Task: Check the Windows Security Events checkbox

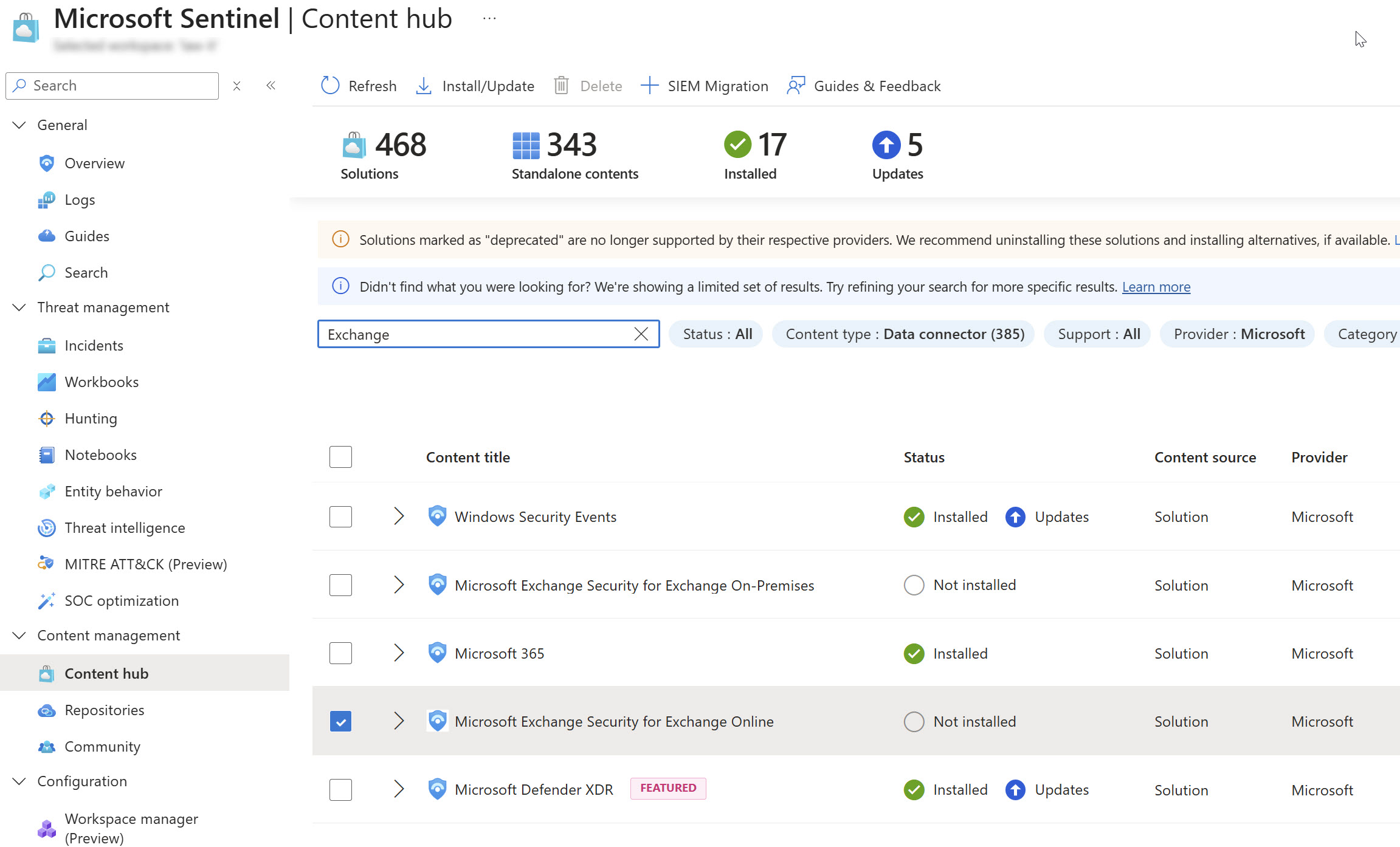Action: (x=340, y=516)
